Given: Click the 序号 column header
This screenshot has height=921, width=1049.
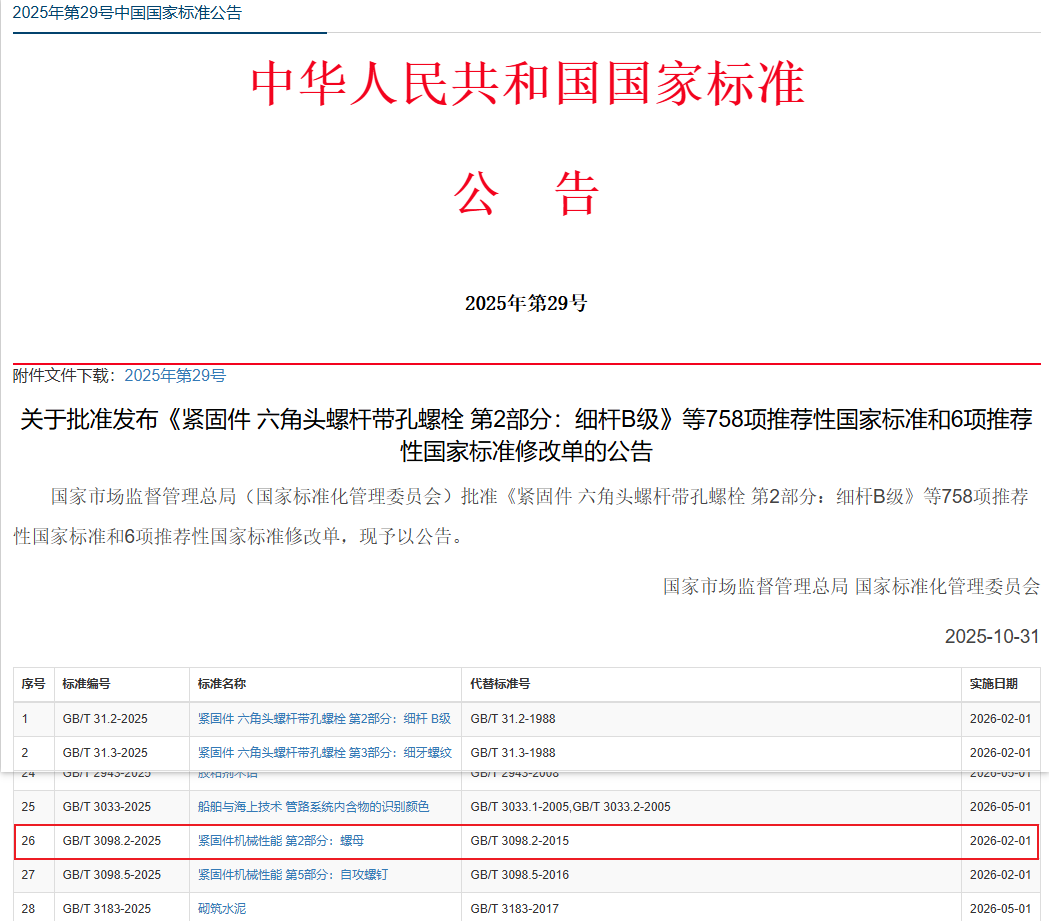Looking at the screenshot, I should coord(33,683).
